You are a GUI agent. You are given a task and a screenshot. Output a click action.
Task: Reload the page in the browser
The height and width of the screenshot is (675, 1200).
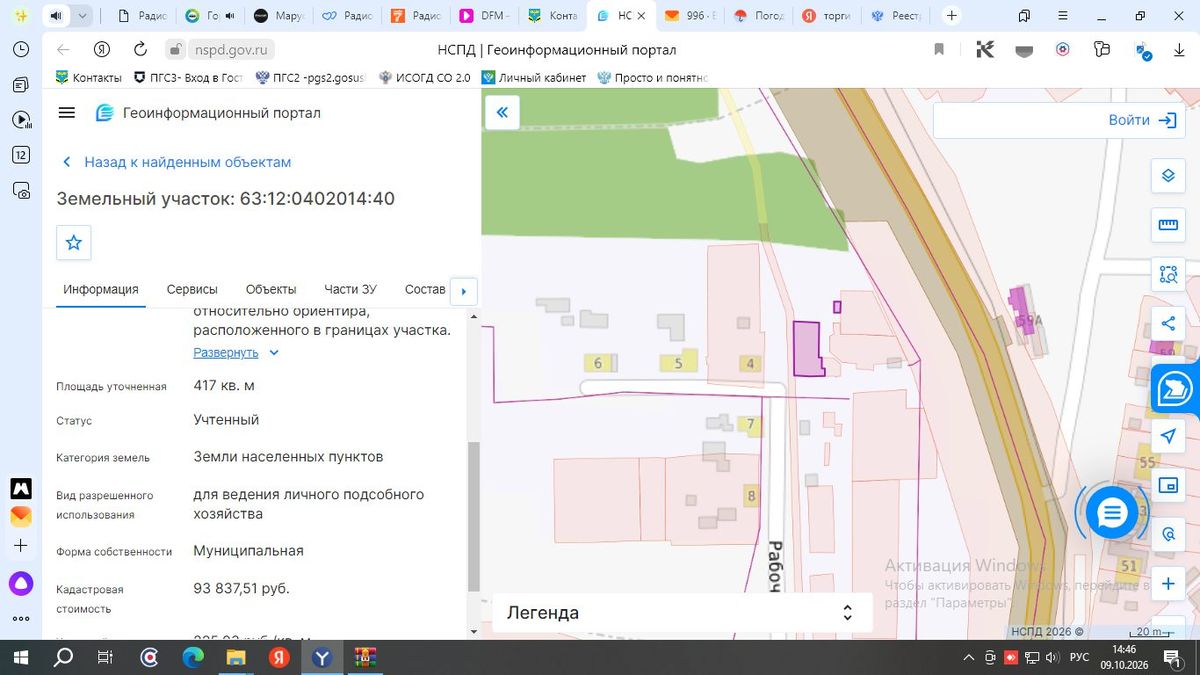click(x=140, y=49)
